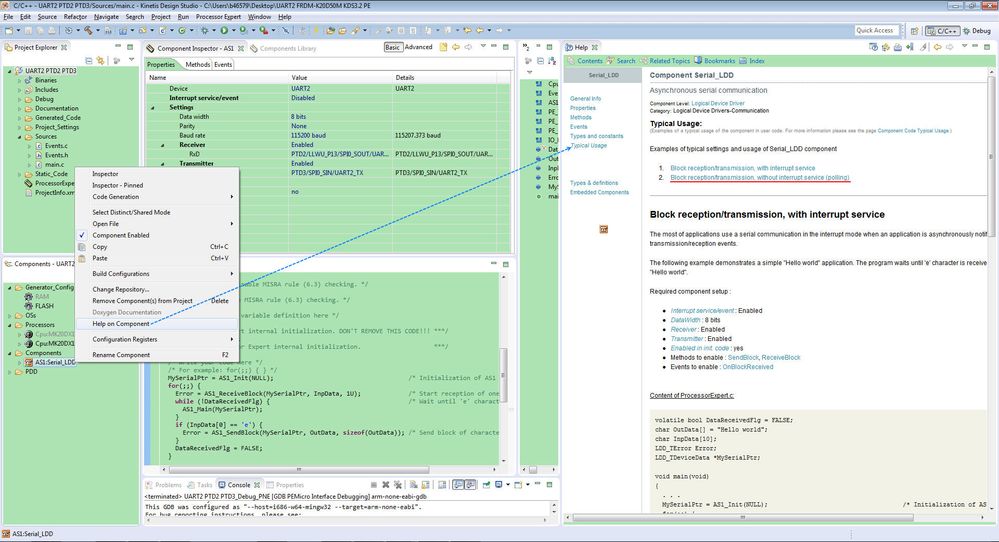The image size is (999, 542).
Task: Click the Debug bug toolbar icon
Action: (205, 30)
